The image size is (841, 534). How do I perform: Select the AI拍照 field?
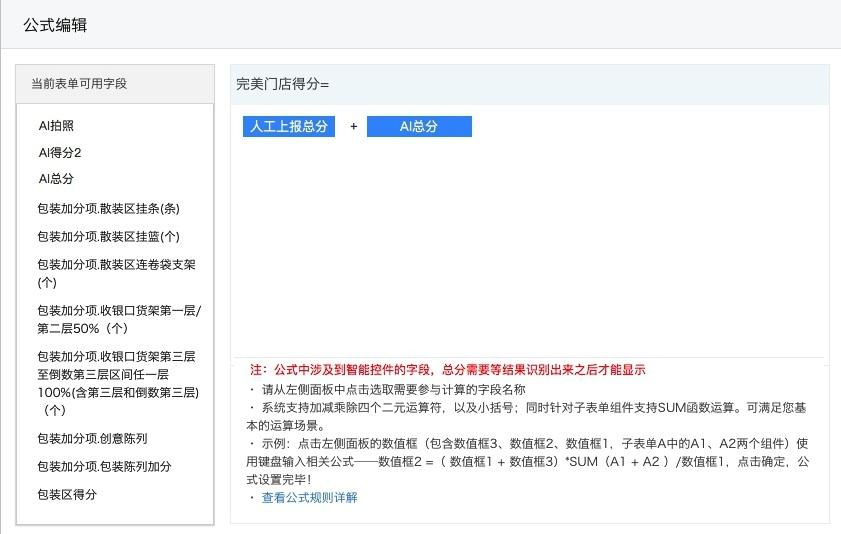pyautogui.click(x=56, y=126)
